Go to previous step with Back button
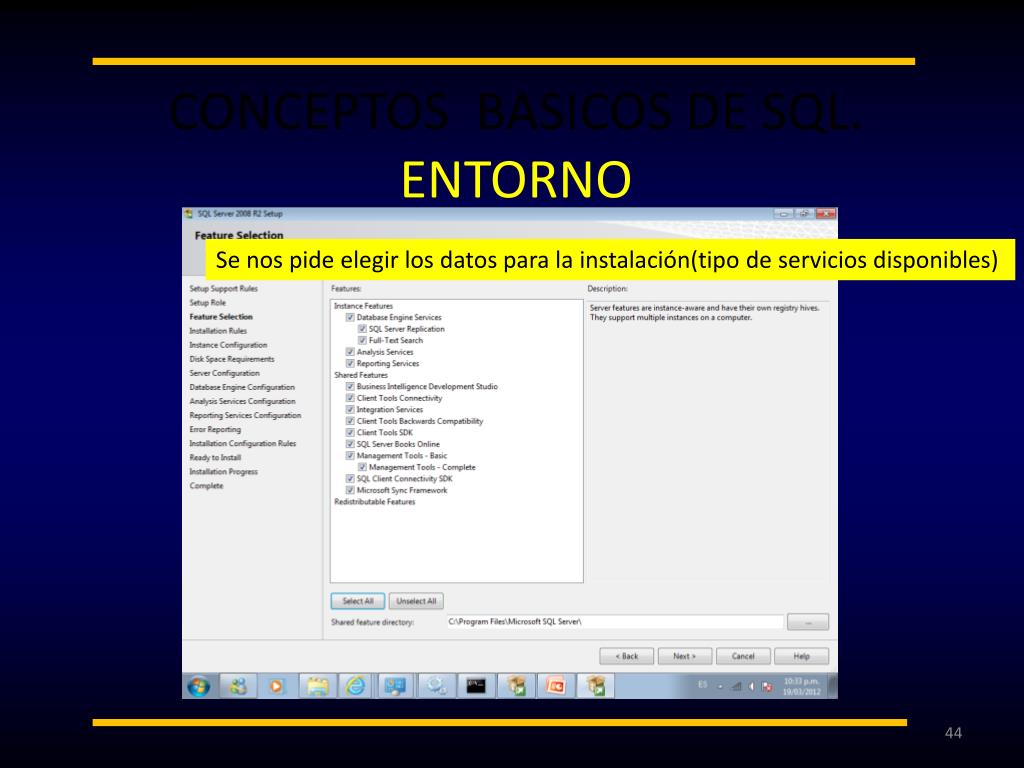The image size is (1024, 768). pos(626,656)
